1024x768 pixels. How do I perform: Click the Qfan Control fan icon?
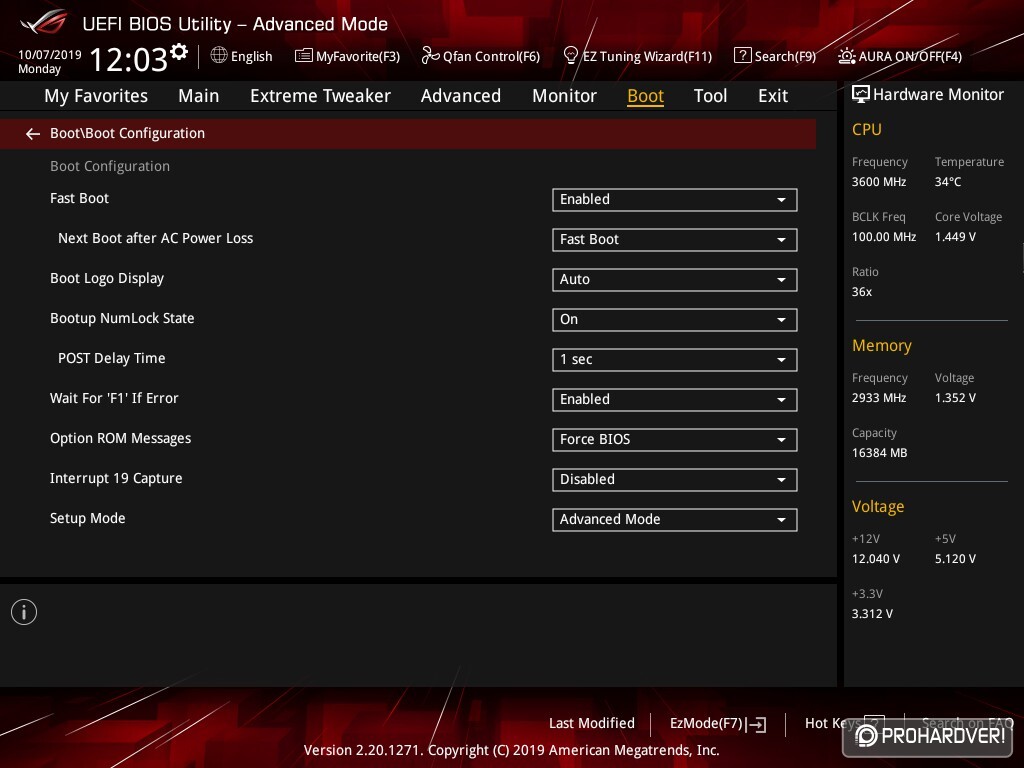[x=430, y=56]
